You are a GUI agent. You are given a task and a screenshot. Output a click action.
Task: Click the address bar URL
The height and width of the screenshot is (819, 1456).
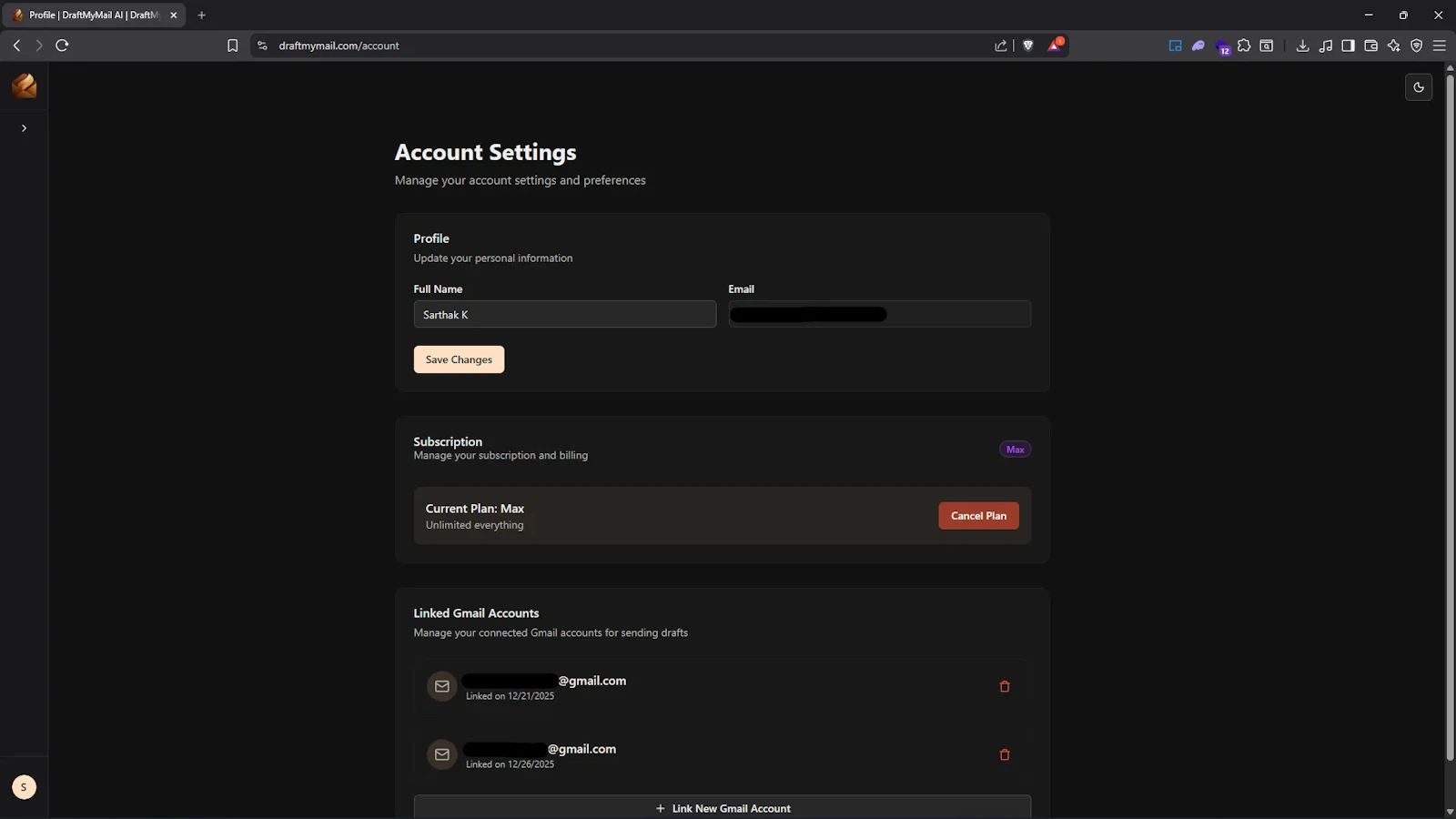[x=339, y=45]
